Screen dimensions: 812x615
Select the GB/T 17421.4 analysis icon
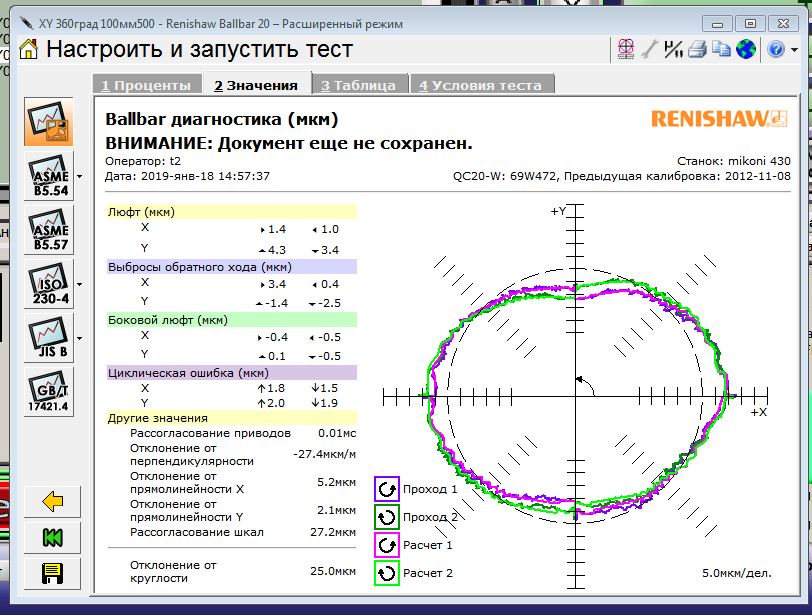click(49, 392)
